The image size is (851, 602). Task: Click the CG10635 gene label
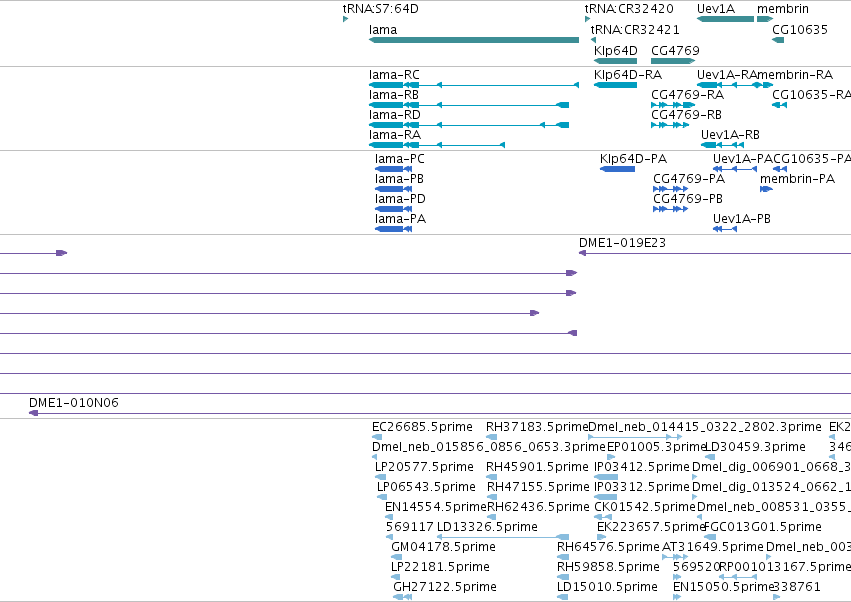pos(800,30)
